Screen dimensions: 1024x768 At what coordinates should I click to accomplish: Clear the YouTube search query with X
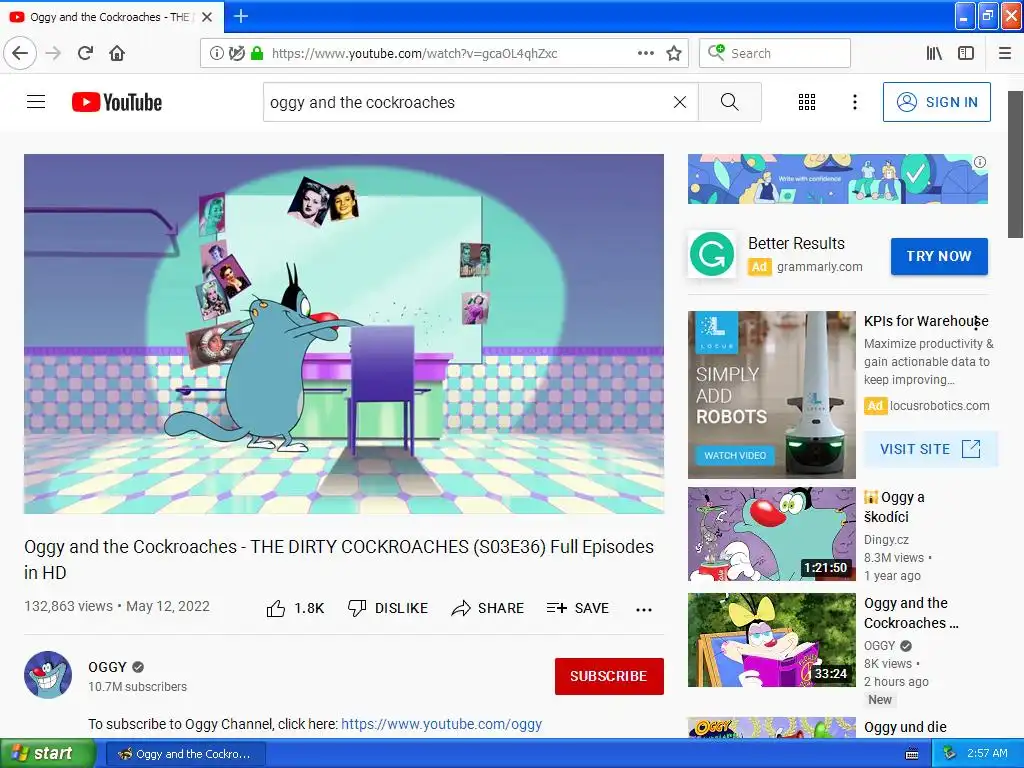pyautogui.click(x=680, y=102)
